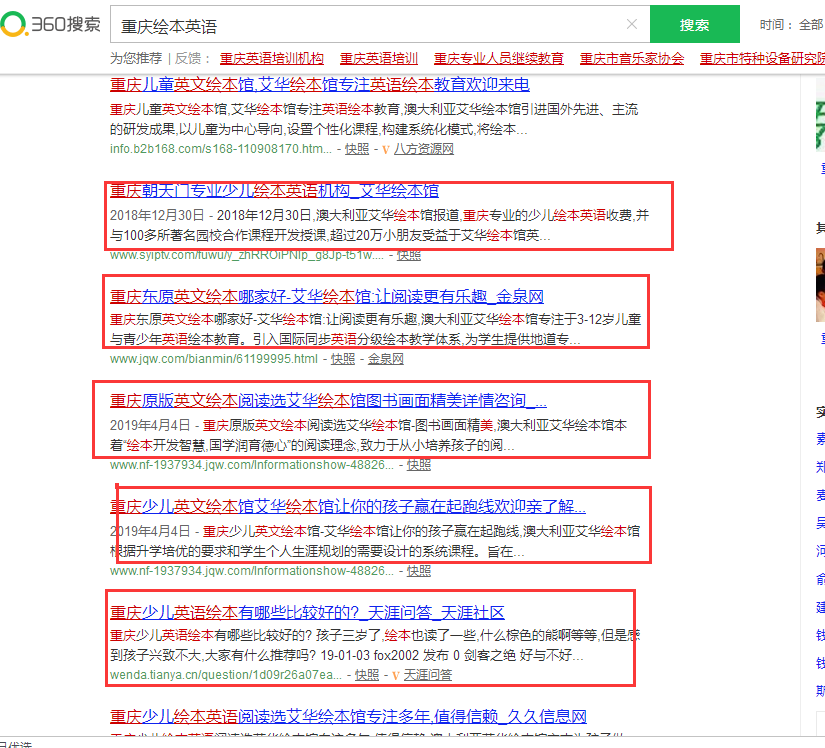Click the V verified icon beside 八方资源网
Screen dimensions: 825x748
coord(386,149)
